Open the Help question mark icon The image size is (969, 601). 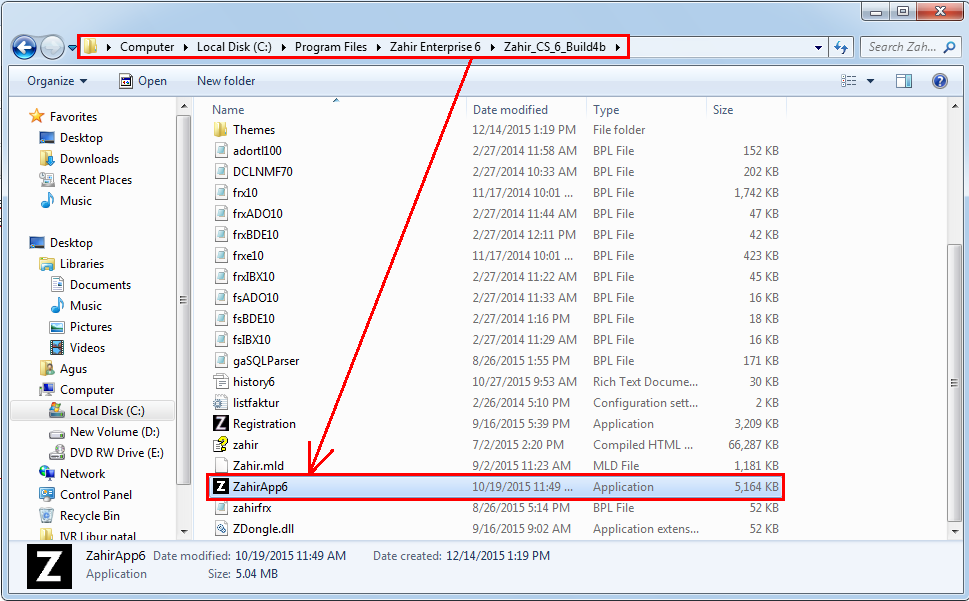(939, 81)
